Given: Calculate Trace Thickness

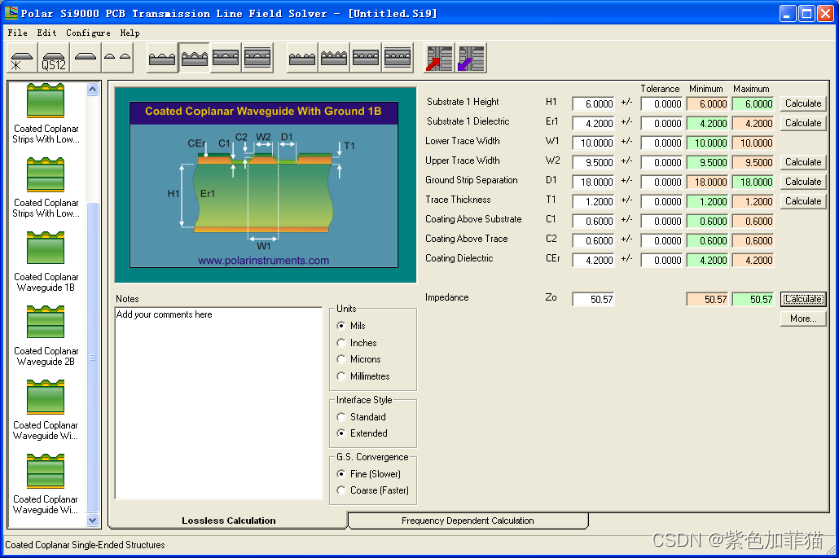Looking at the screenshot, I should (x=803, y=201).
